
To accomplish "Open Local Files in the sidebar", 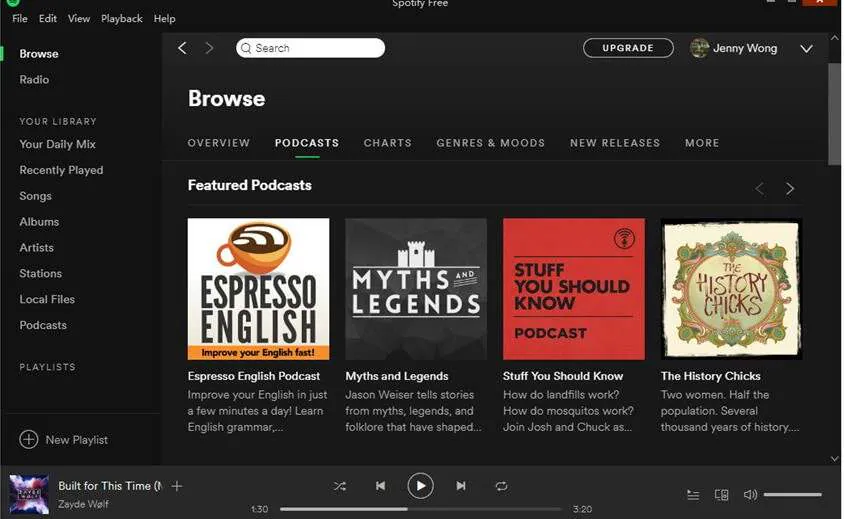I will pyautogui.click(x=47, y=299).
